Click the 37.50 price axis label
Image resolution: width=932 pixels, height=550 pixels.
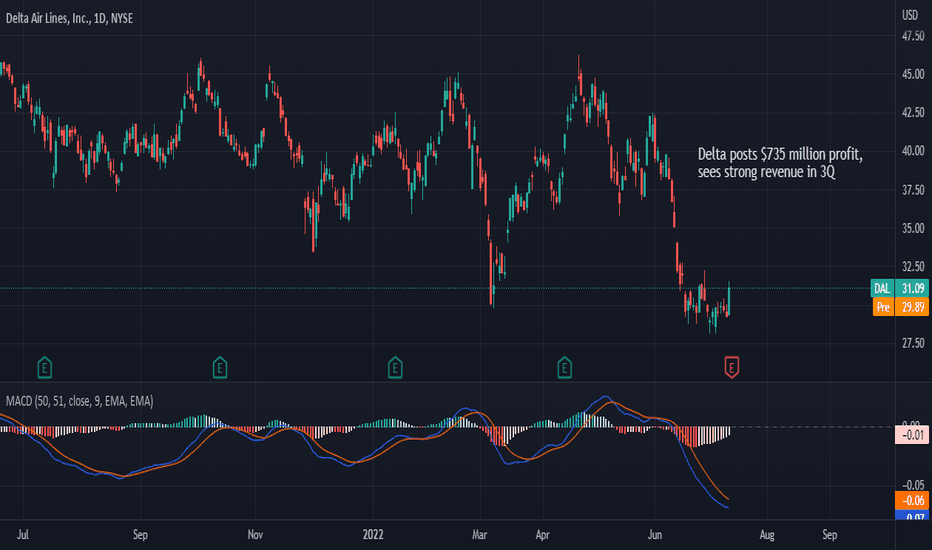pos(913,190)
